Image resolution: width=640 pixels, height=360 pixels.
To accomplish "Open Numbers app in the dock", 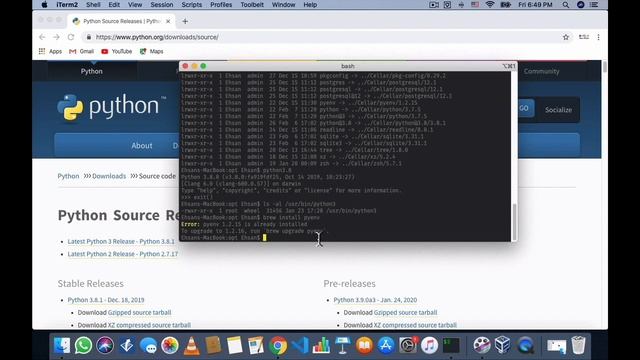I will tap(321, 345).
